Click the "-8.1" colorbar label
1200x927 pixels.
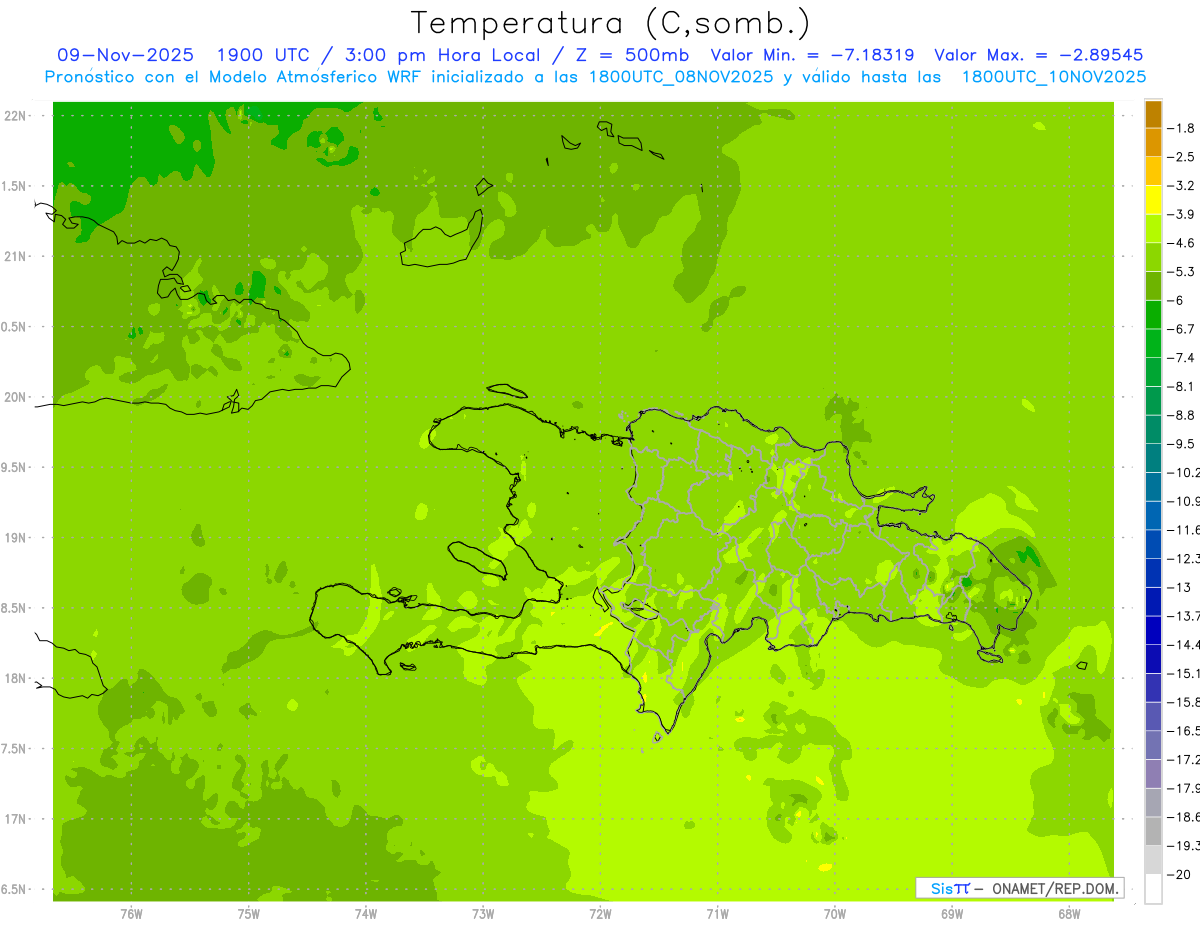[x=1181, y=387]
